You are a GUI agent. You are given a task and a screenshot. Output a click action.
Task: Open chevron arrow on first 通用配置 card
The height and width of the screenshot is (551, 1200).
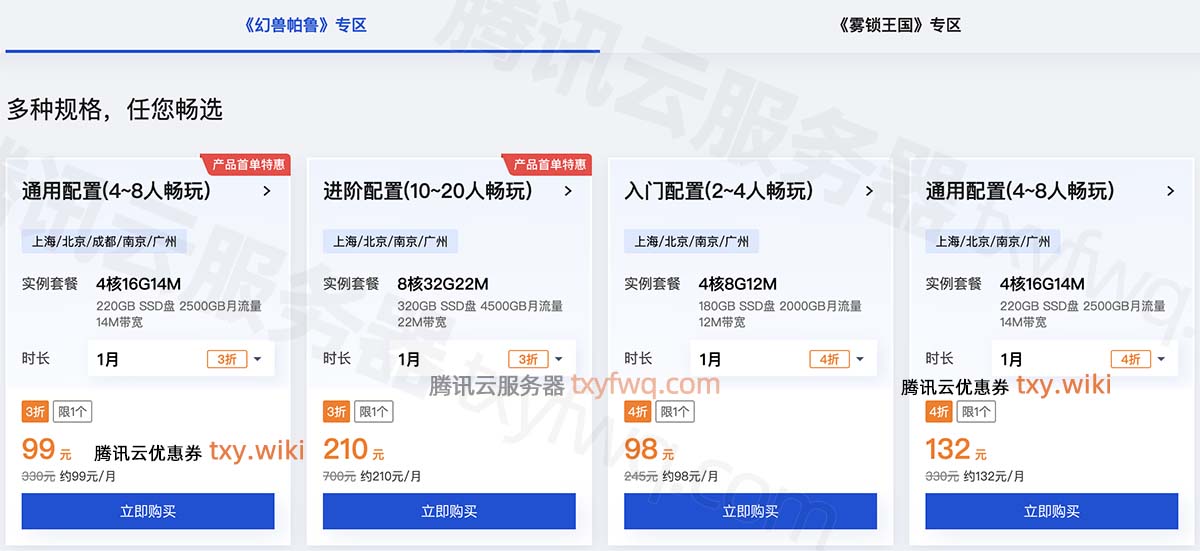point(267,191)
